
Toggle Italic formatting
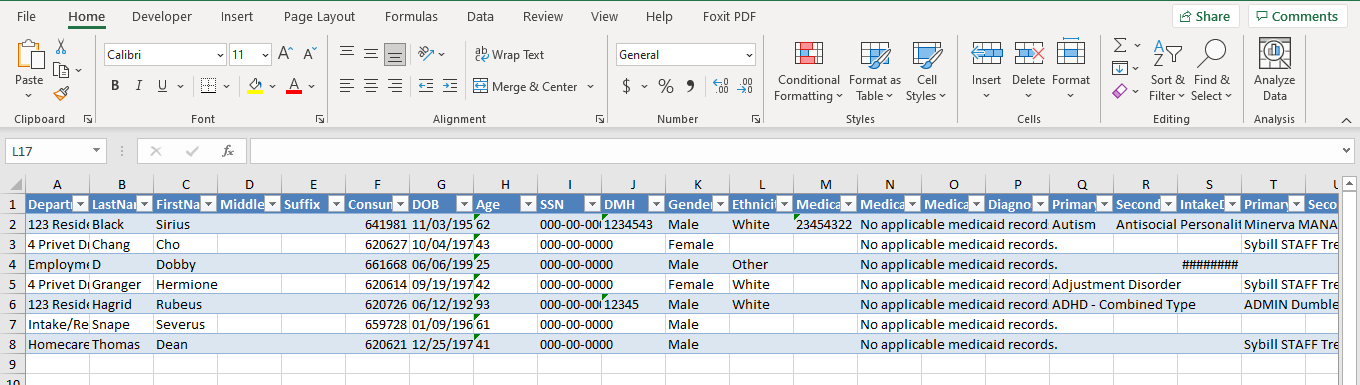139,86
